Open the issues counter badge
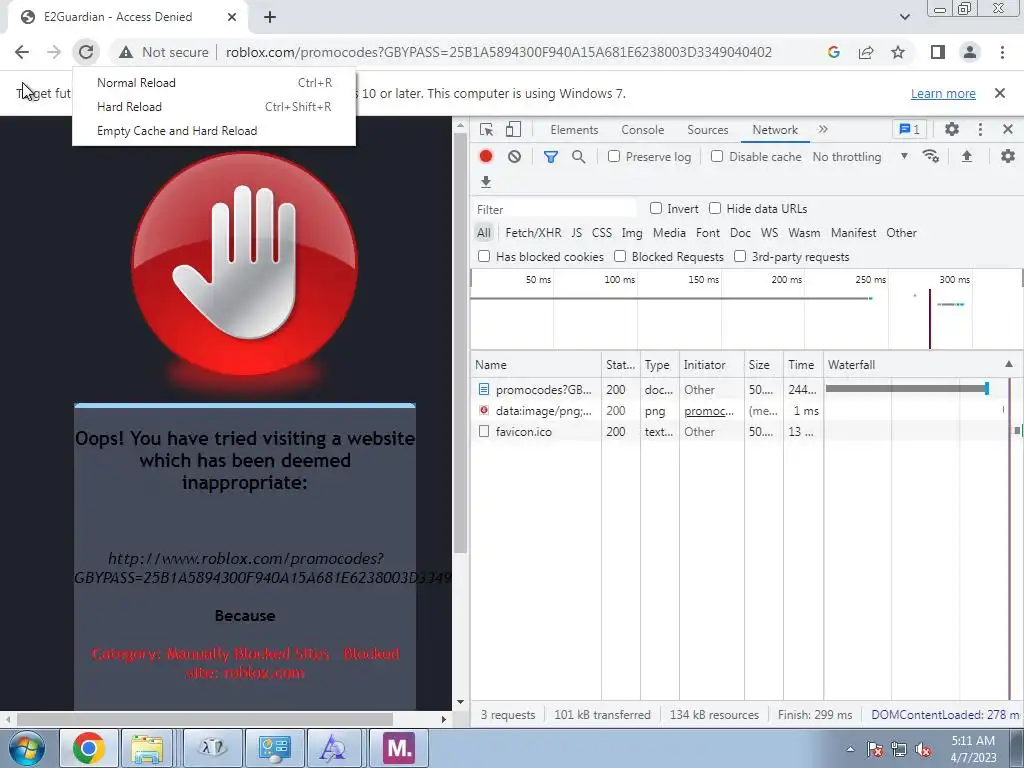The height and width of the screenshot is (768, 1024). pos(910,129)
